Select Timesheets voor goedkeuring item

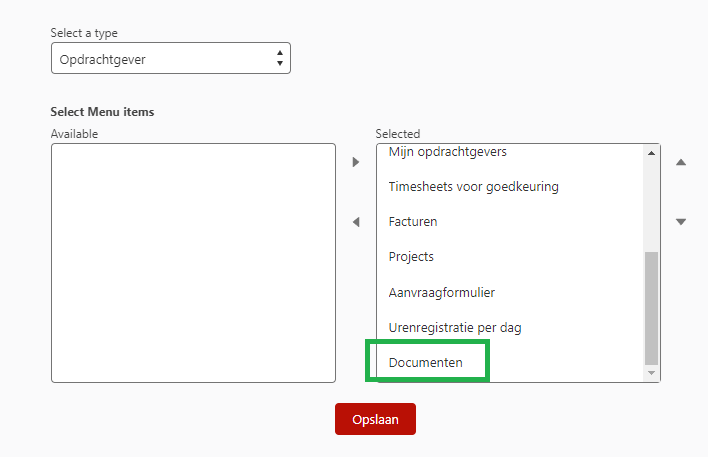[x=473, y=186]
